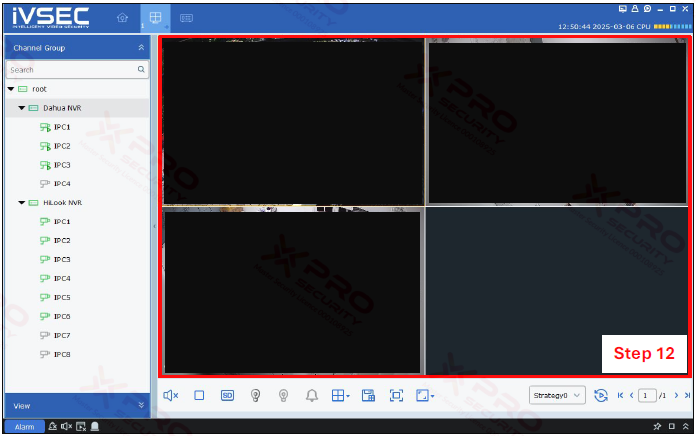This screenshot has height=436, width=696.
Task: Select the bottom-left video window
Action: [x=293, y=291]
